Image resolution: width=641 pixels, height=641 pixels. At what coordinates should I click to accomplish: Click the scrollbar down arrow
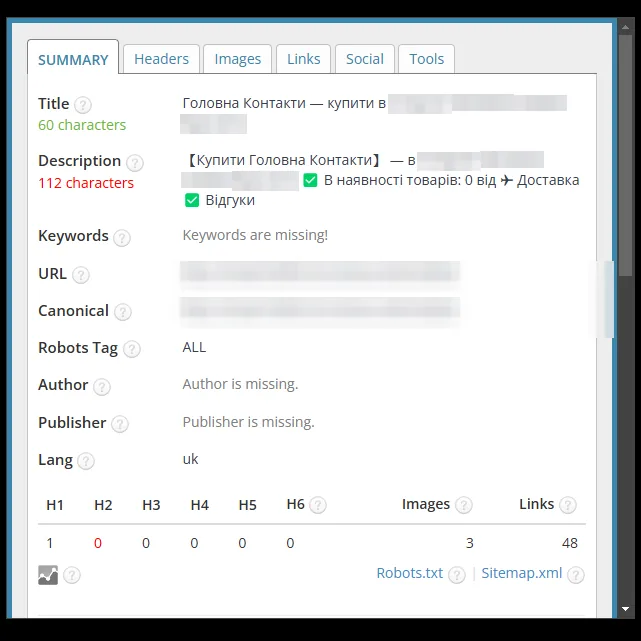click(x=625, y=609)
